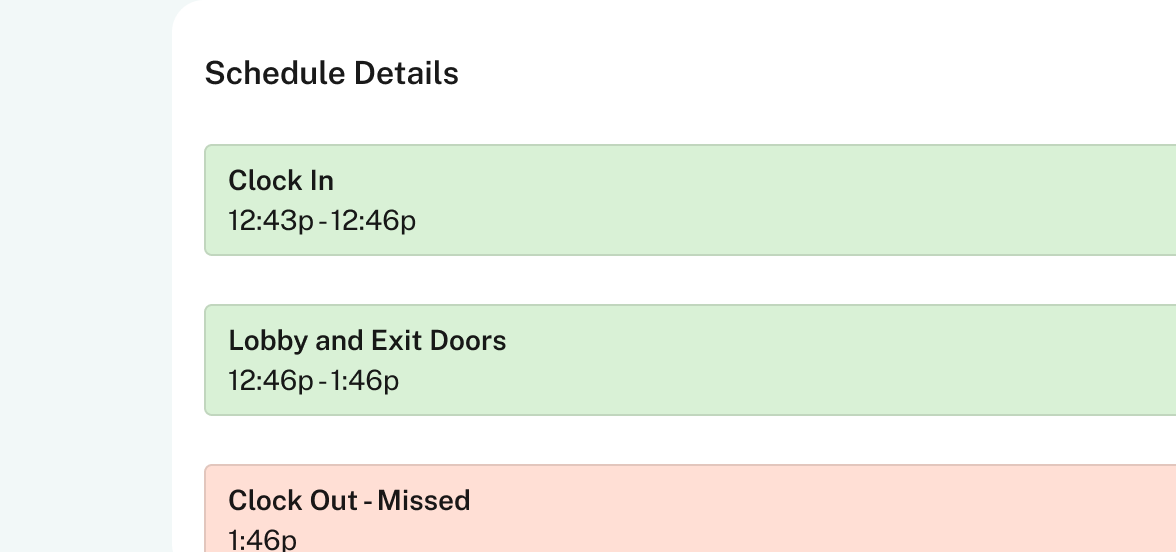Screen dimensions: 1176x552
Task: Click the 12:46p end time in Clock In
Action: pyautogui.click(x=373, y=220)
